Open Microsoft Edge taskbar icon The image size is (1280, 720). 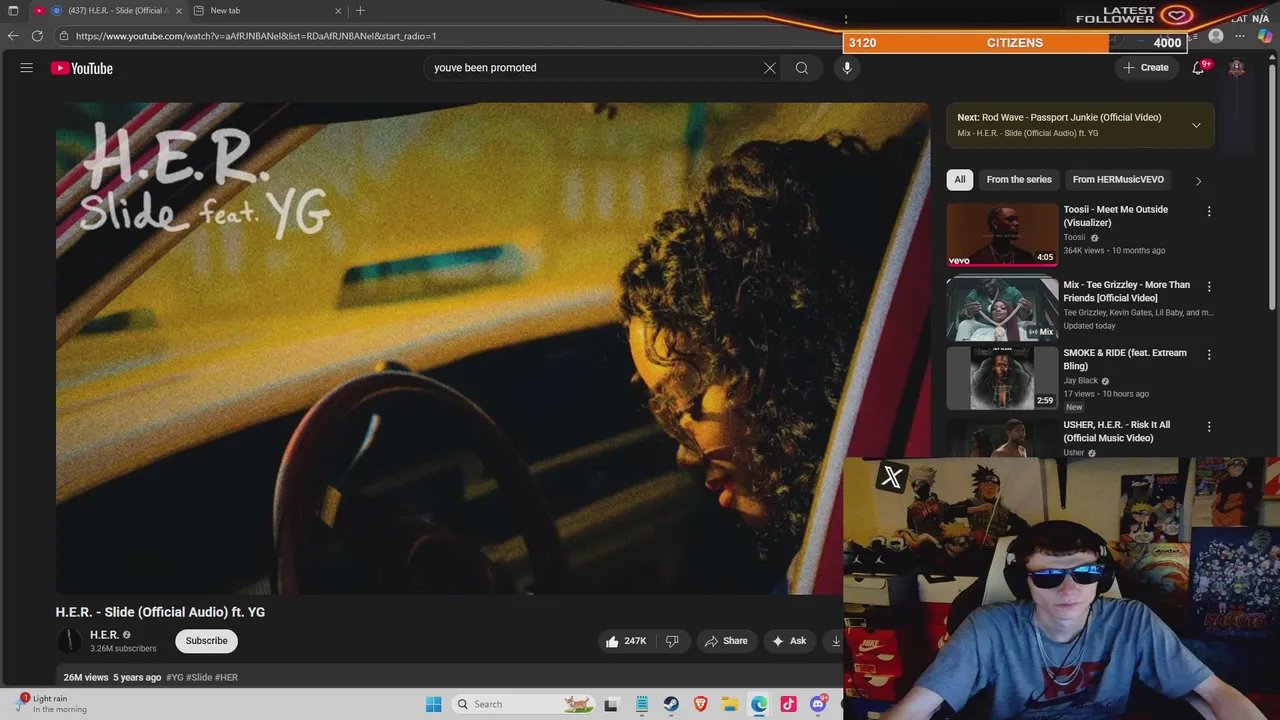[759, 704]
